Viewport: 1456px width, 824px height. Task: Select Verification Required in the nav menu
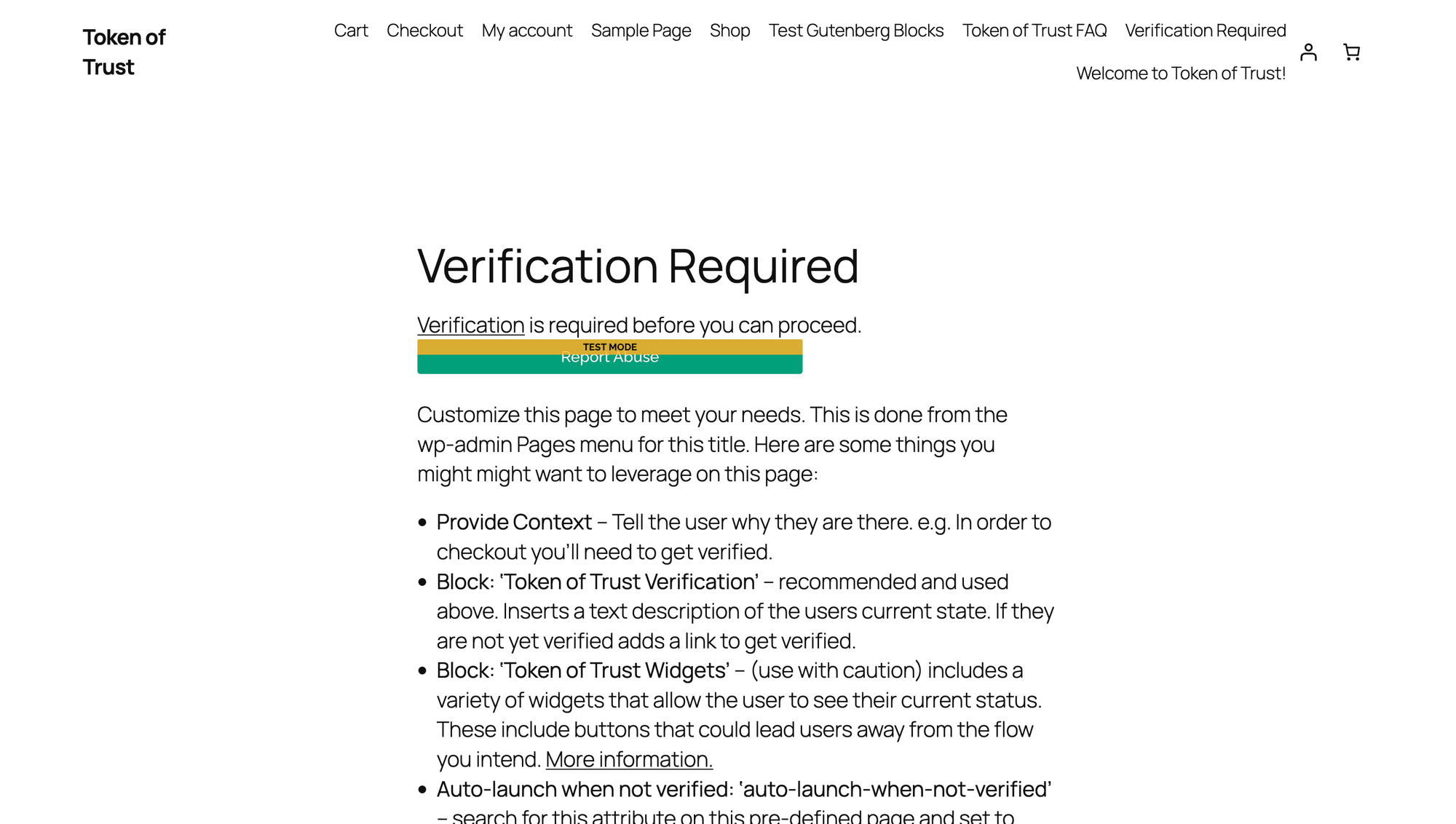(1205, 31)
